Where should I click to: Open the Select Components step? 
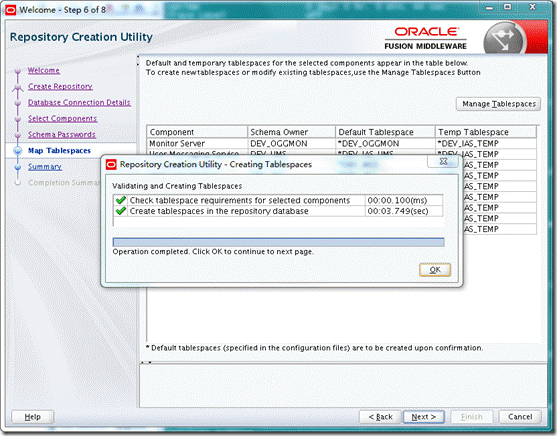[63, 118]
